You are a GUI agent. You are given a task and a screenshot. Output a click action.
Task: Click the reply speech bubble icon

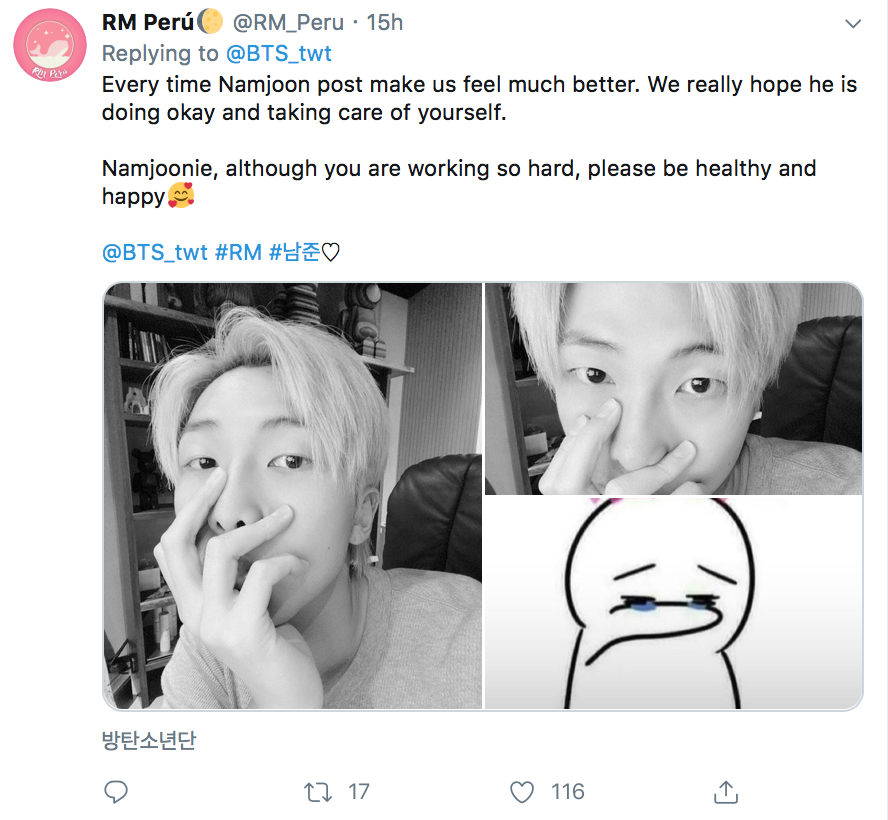coord(116,792)
